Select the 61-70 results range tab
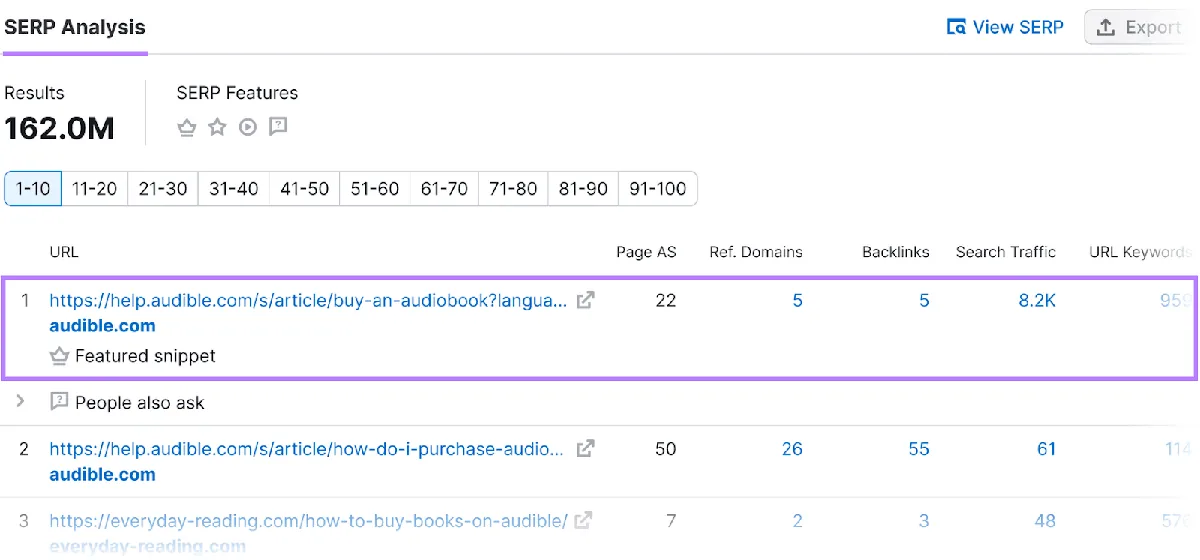Screen dimensions: 1200x560 [444, 188]
